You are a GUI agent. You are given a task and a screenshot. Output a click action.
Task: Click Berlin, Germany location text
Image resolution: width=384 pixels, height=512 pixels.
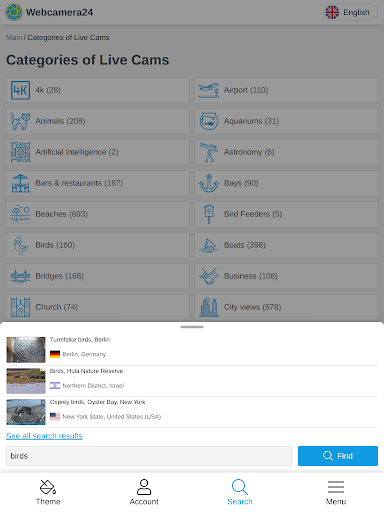(84, 354)
